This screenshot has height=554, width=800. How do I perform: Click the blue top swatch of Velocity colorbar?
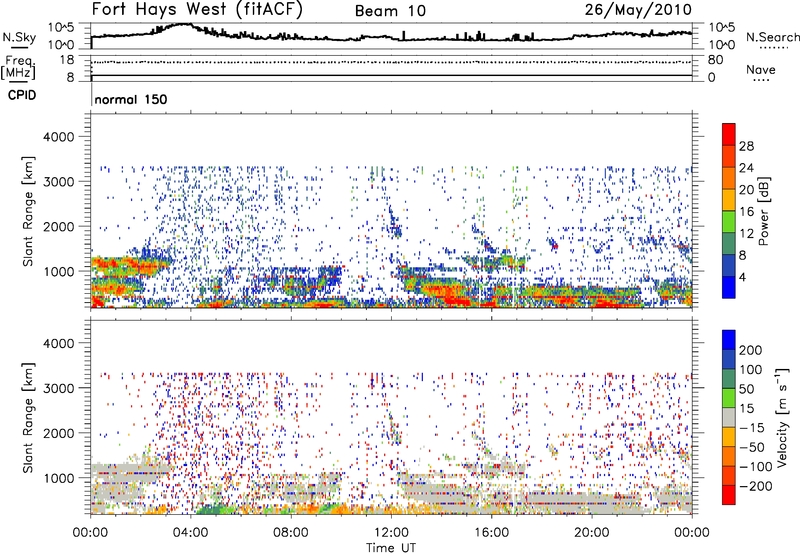coord(729,340)
